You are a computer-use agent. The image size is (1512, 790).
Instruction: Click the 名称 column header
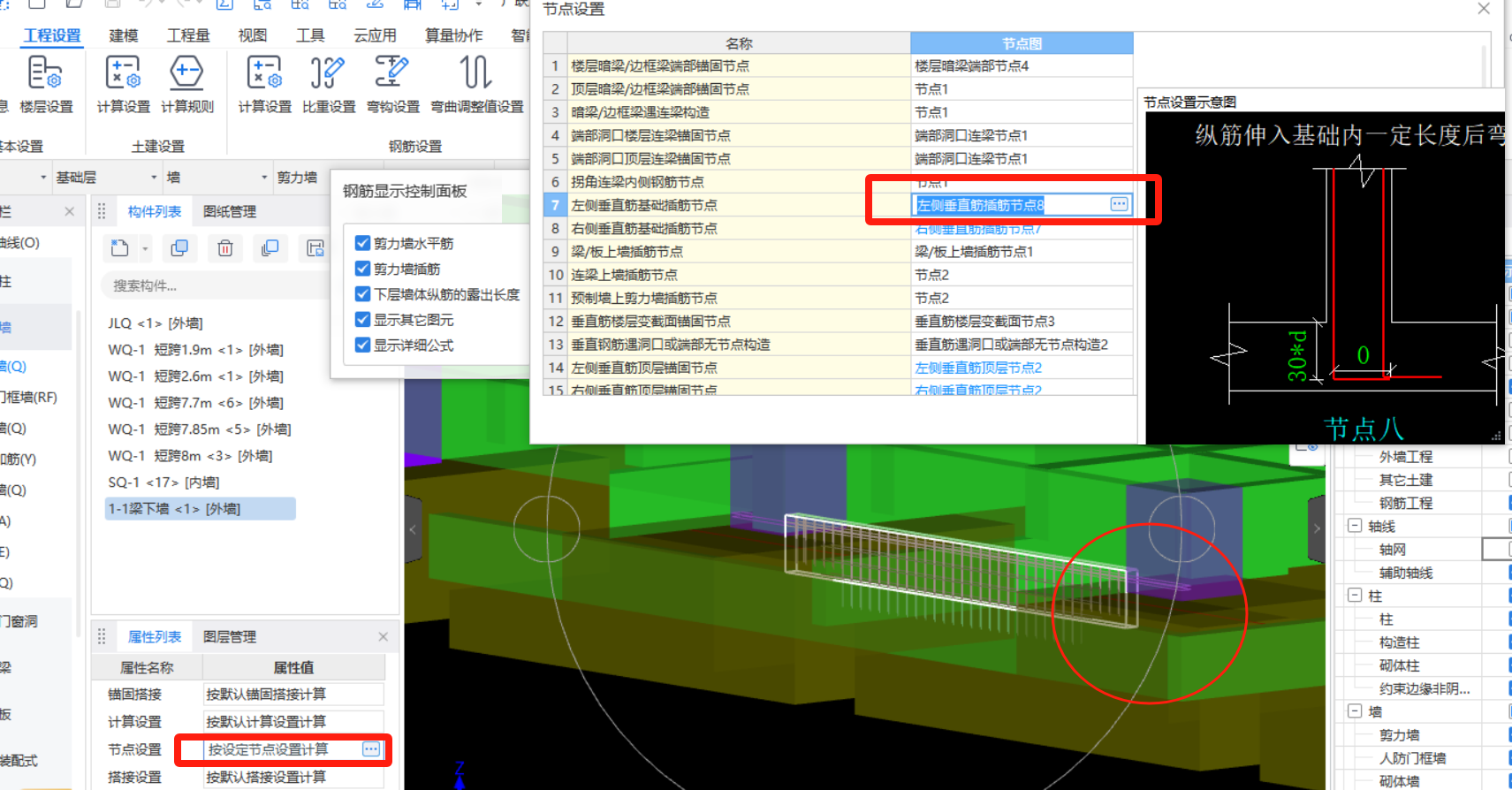(739, 42)
